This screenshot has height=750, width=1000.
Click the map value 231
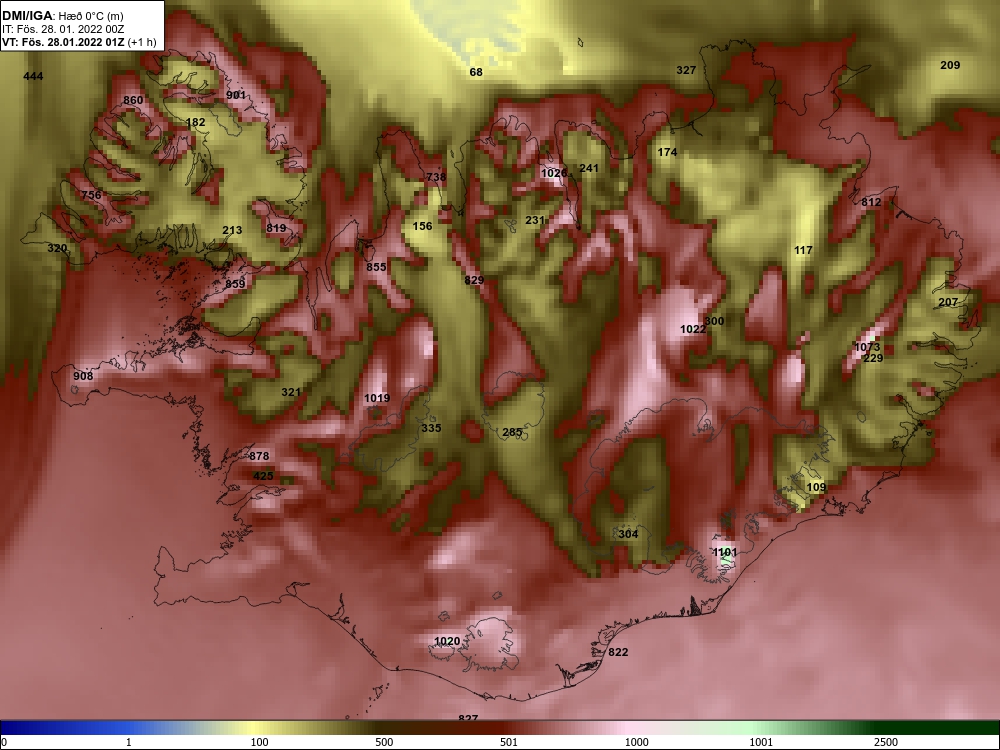[x=535, y=221]
